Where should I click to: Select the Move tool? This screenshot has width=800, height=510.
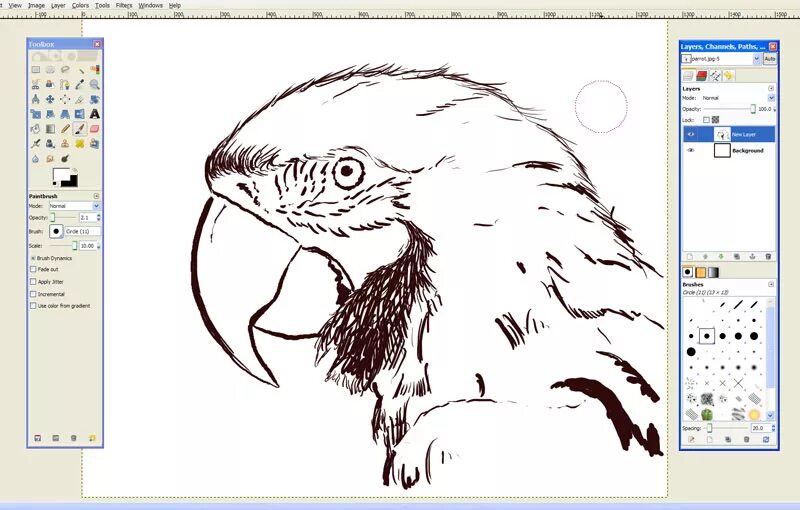pyautogui.click(x=50, y=99)
